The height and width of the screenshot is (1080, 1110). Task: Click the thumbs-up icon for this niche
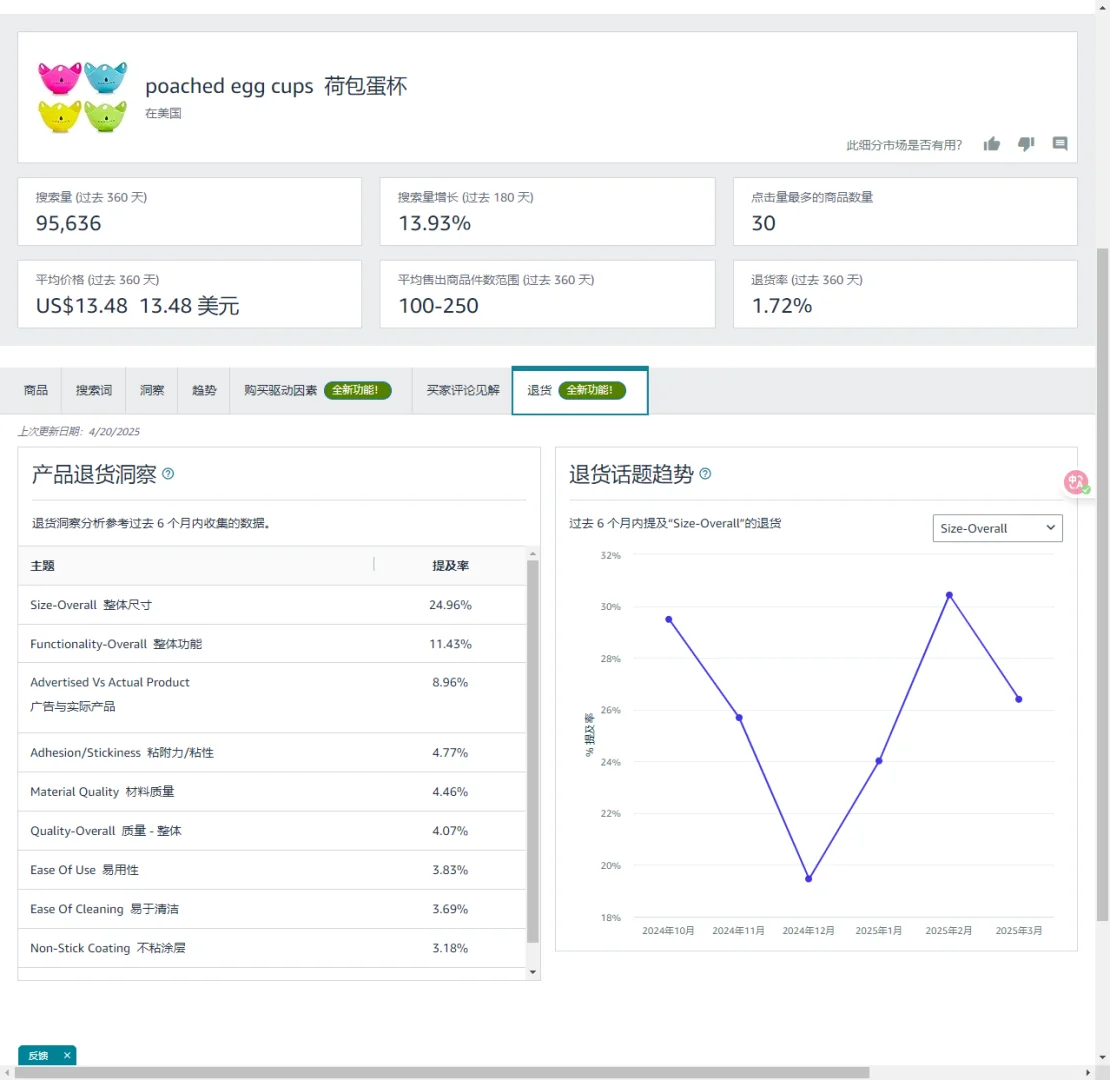tap(992, 144)
